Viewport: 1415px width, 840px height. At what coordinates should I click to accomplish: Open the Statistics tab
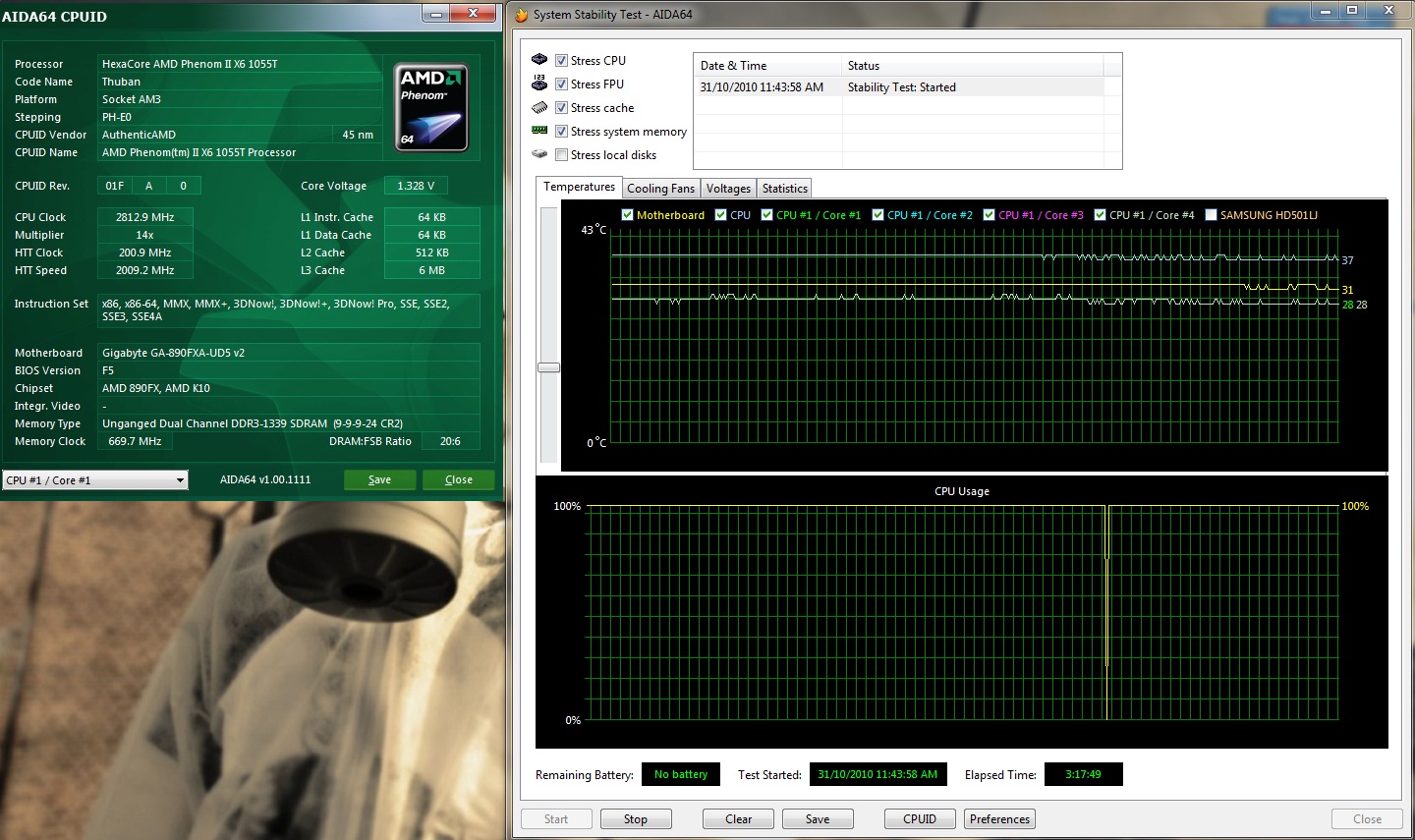click(784, 189)
